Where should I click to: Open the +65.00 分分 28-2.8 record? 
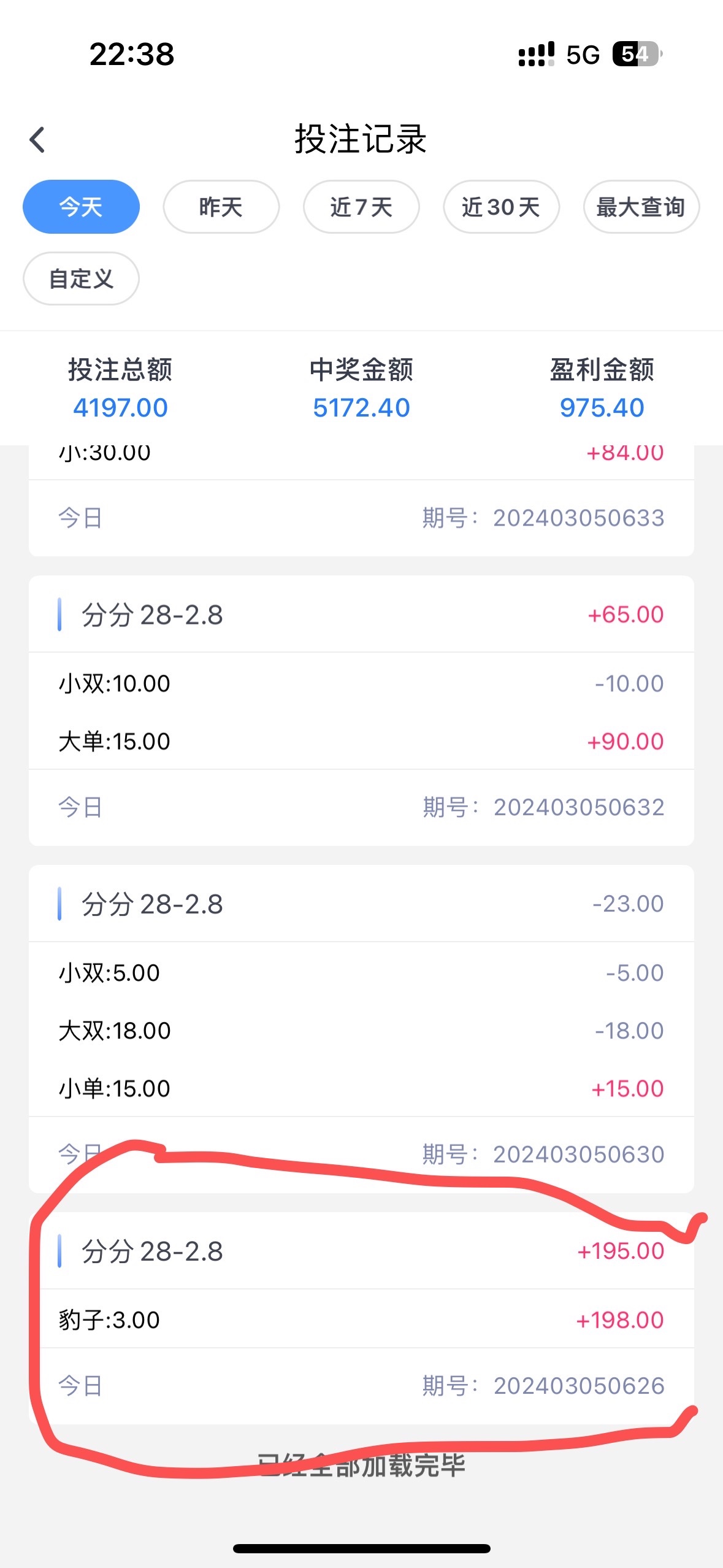361,615
